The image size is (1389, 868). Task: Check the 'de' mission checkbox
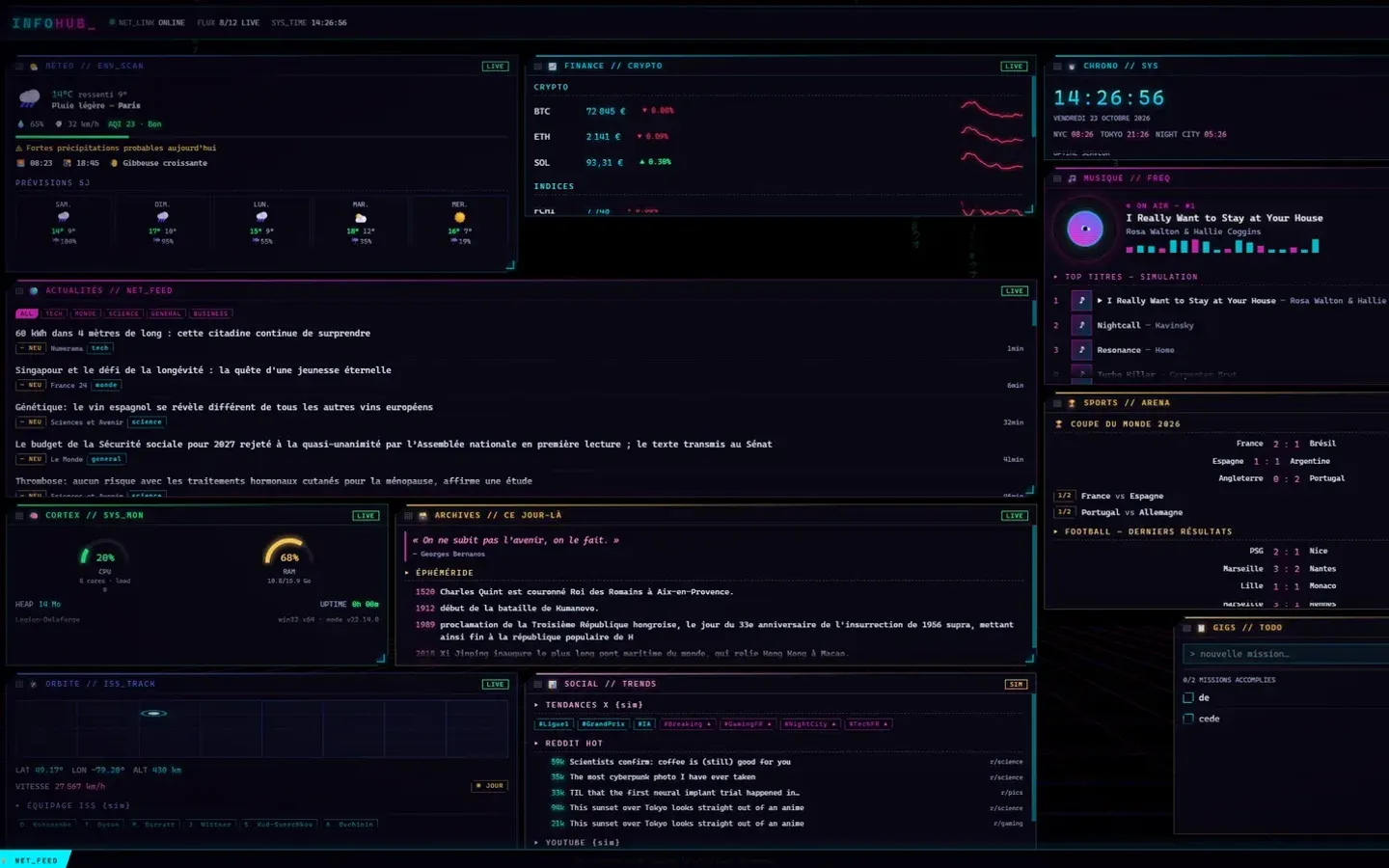(1188, 697)
